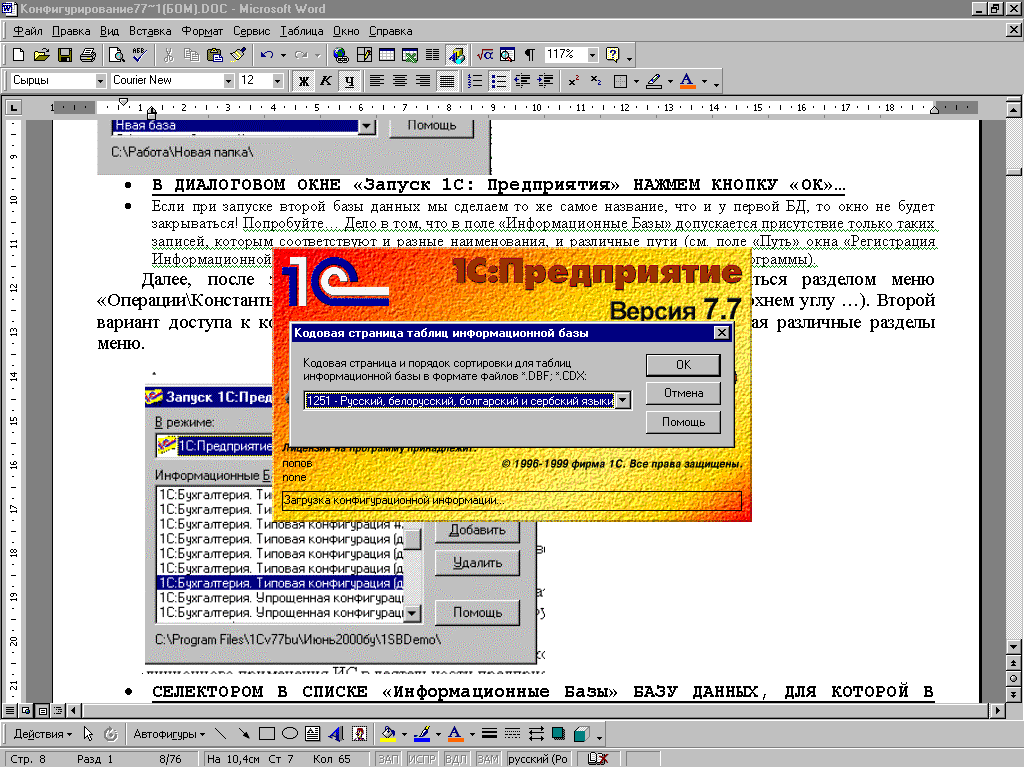Image resolution: width=1024 pixels, height=768 pixels.
Task: Apply superscript formatting
Action: [573, 81]
